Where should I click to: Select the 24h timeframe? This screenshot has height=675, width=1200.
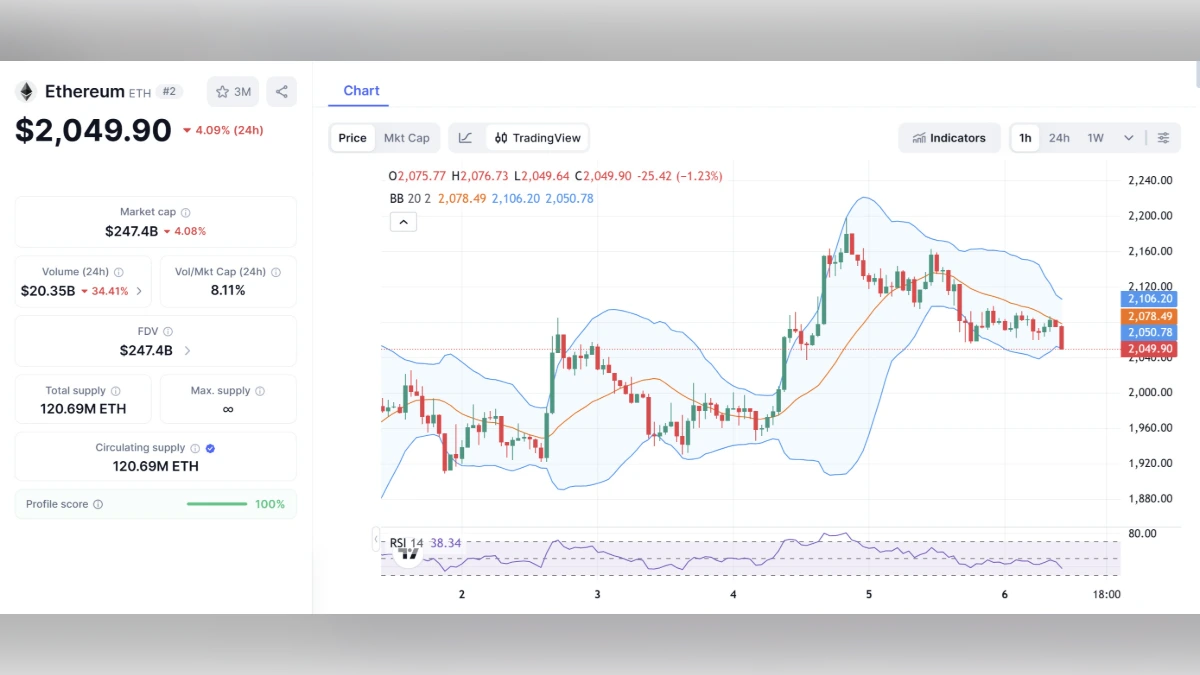[x=1059, y=137]
